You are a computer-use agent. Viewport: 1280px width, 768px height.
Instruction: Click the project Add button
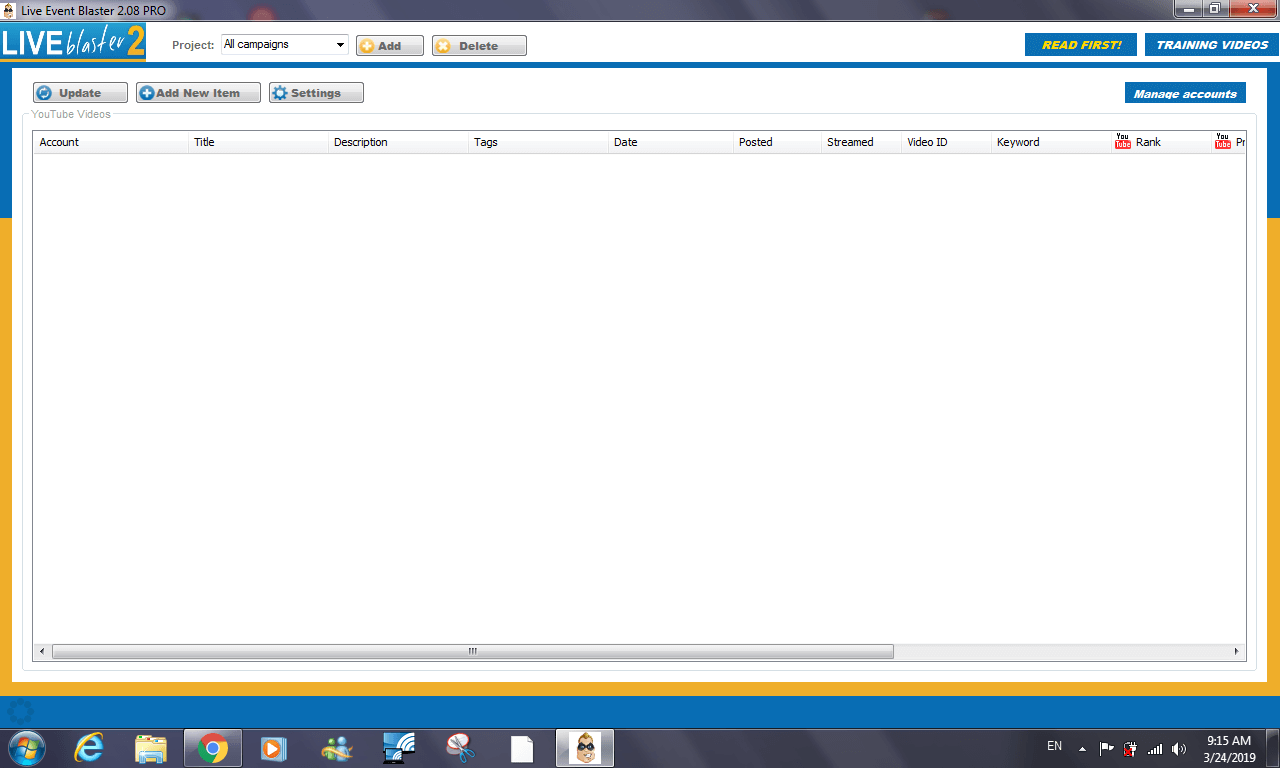(x=390, y=46)
